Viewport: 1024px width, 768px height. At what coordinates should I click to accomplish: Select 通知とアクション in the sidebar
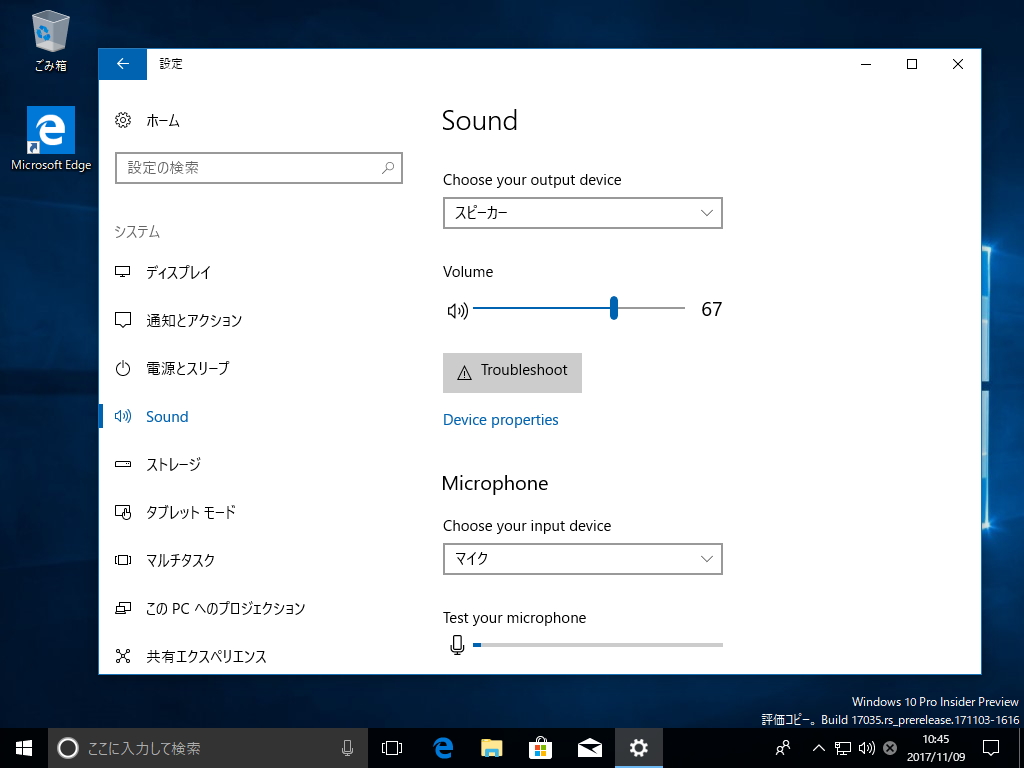[194, 320]
